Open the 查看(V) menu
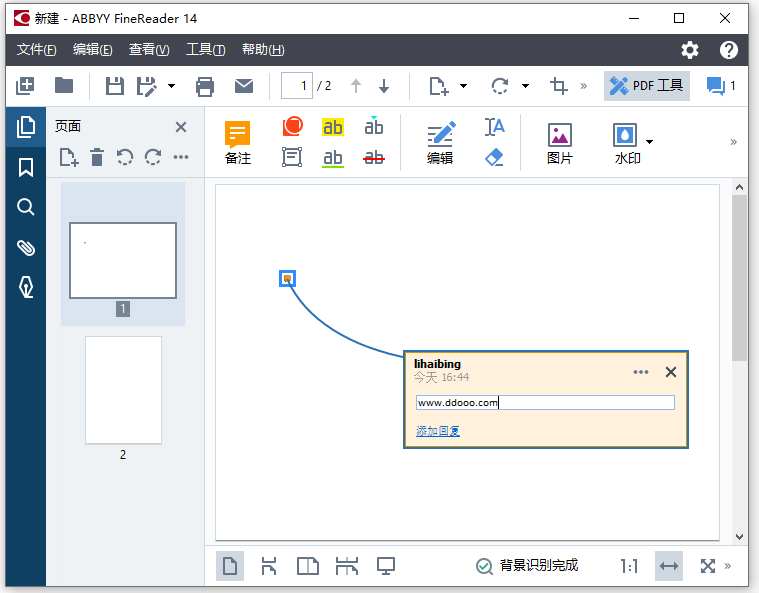The width and height of the screenshot is (759, 593). [x=149, y=49]
